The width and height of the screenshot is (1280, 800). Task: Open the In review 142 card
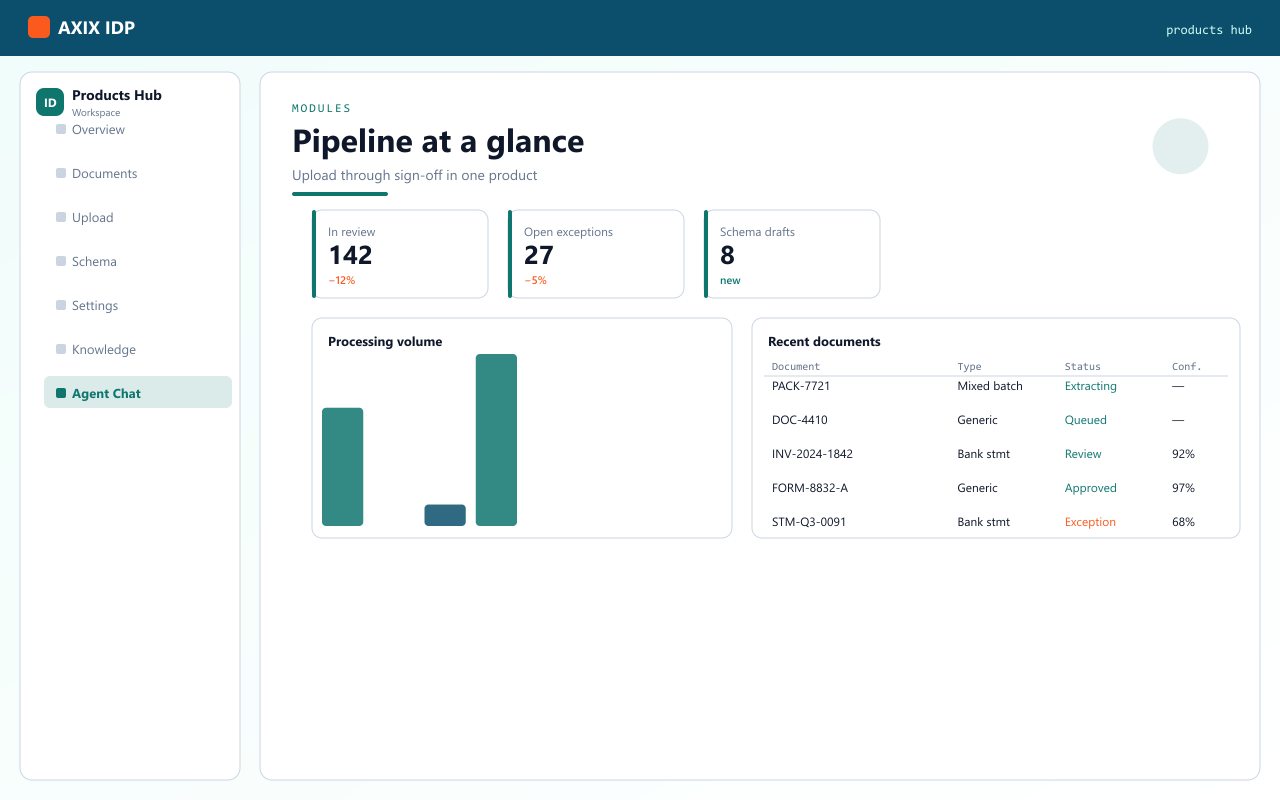tap(400, 254)
